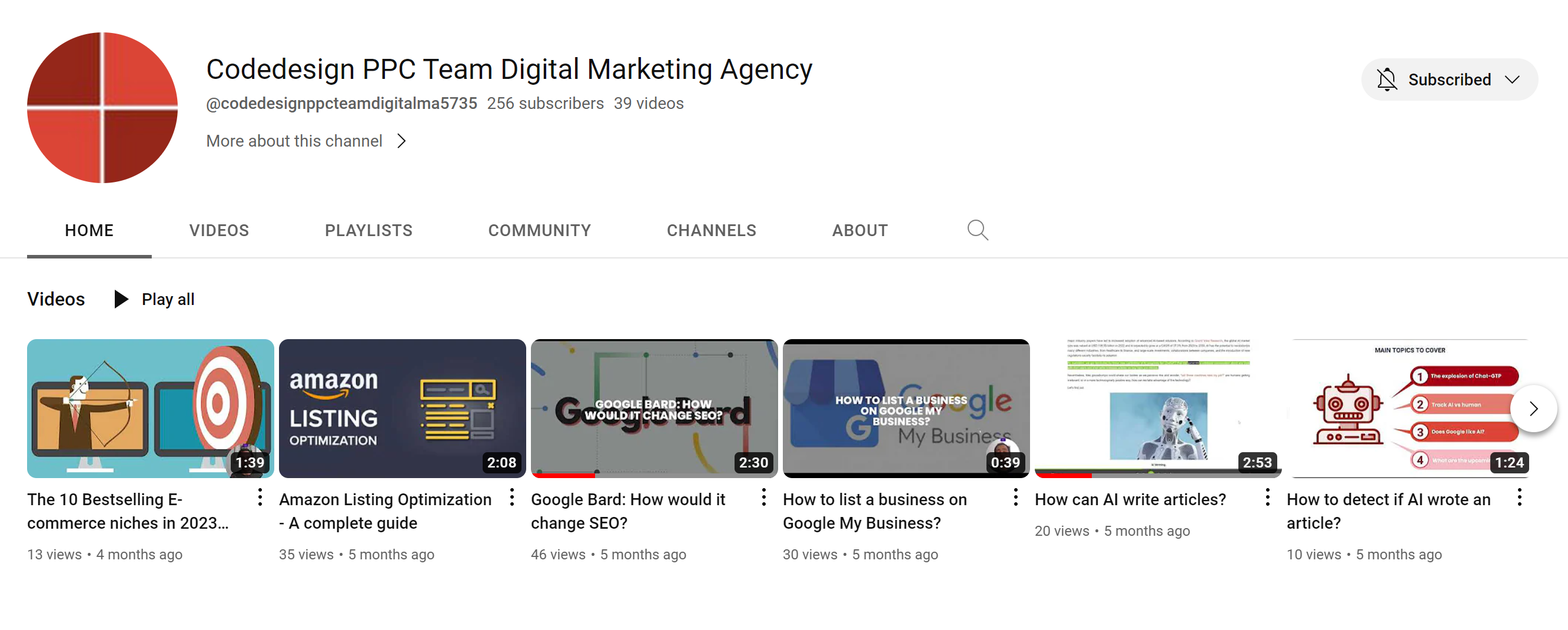Open the Community tab
1568x630 pixels.
[539, 230]
